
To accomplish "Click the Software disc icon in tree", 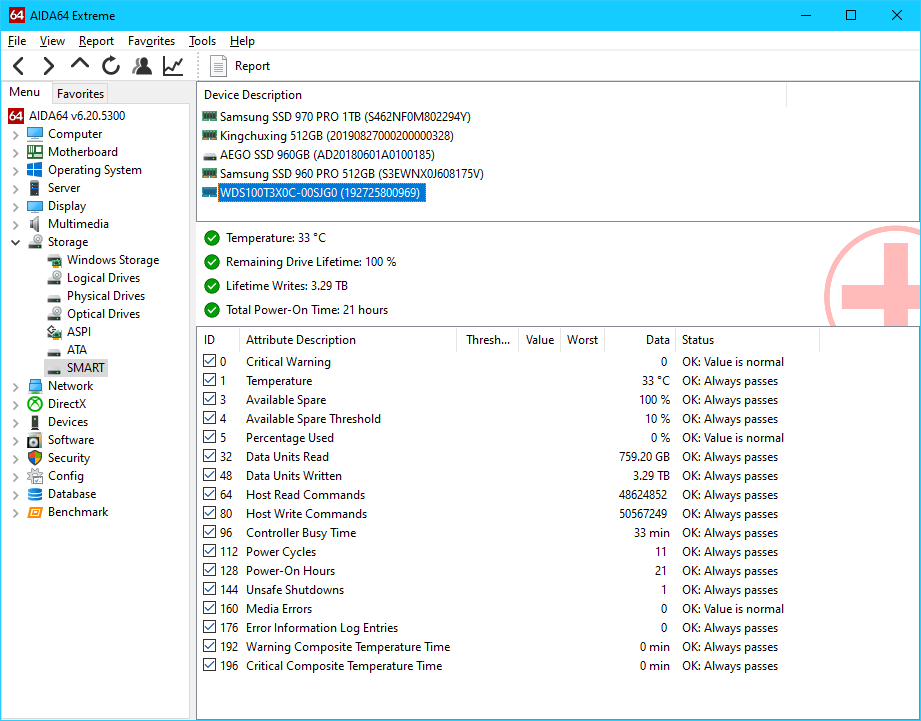I will (x=35, y=440).
